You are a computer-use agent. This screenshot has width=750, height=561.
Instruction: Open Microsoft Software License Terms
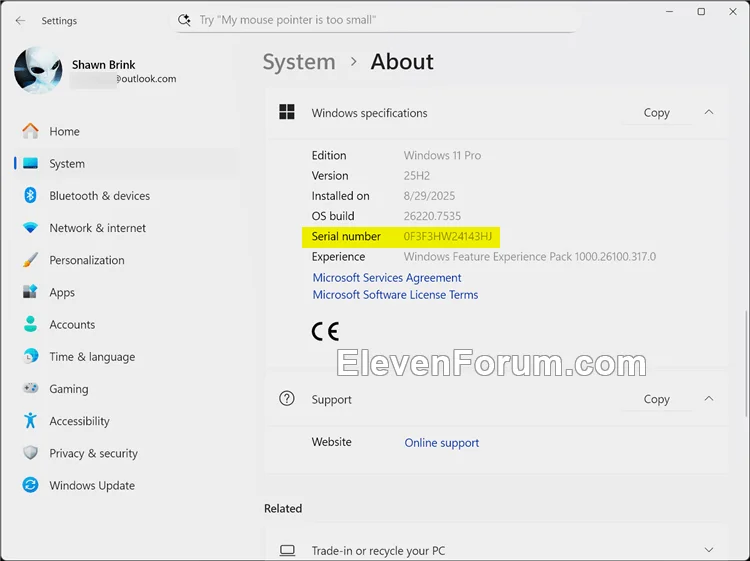(395, 295)
